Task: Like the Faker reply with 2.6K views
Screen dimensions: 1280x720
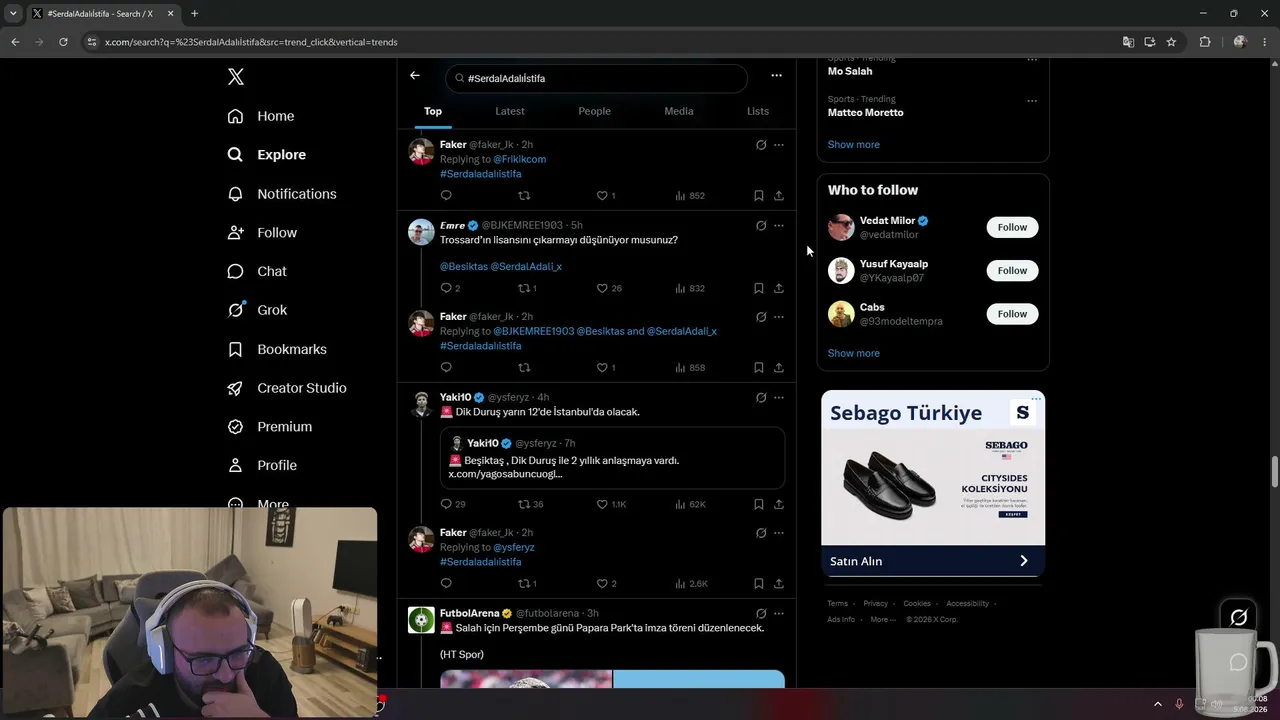Action: (x=606, y=584)
